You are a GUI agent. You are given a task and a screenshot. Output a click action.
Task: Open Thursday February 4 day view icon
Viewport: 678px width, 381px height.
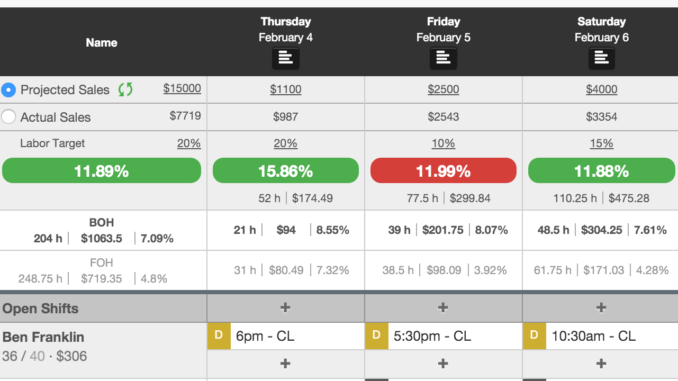pos(285,58)
